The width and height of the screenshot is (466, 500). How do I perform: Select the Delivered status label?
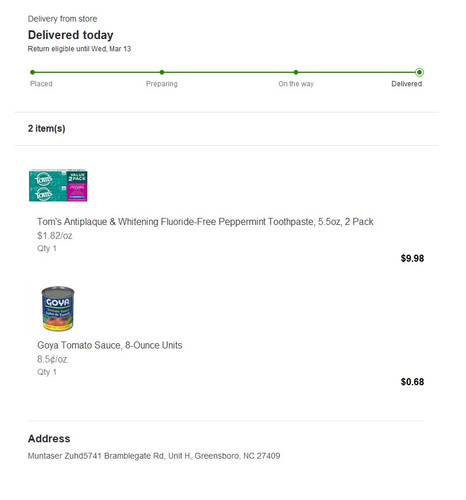(x=407, y=84)
